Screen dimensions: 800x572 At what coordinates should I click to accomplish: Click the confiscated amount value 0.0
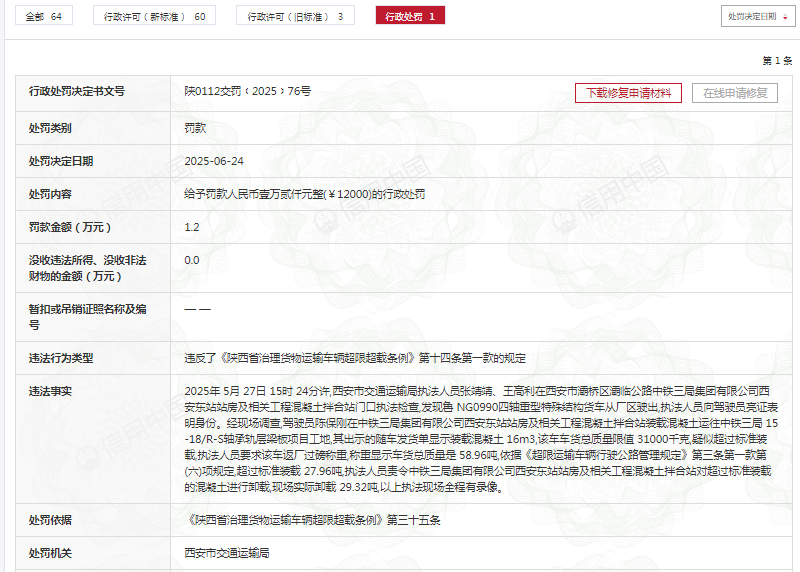tap(192, 260)
